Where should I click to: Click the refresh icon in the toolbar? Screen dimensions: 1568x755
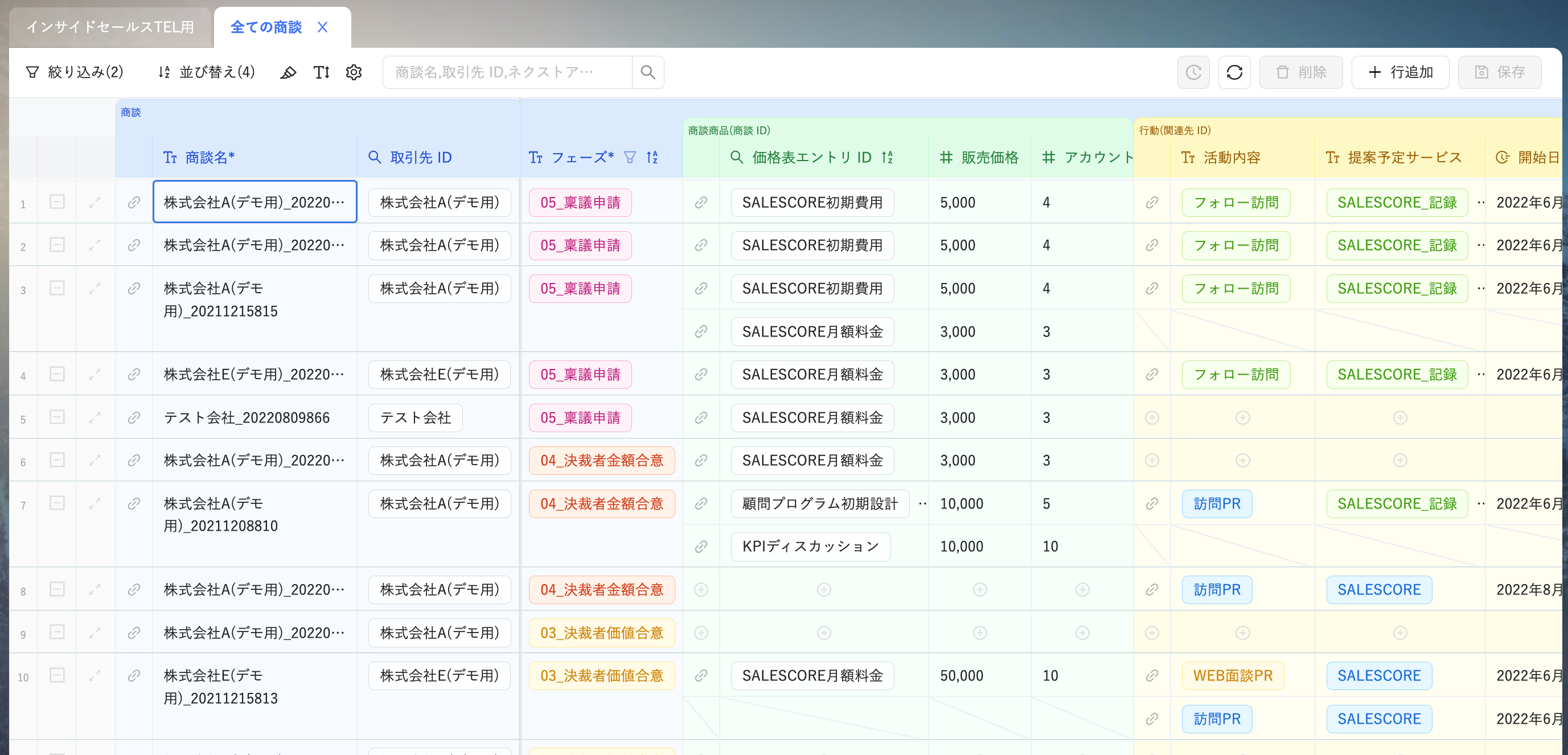pos(1234,72)
